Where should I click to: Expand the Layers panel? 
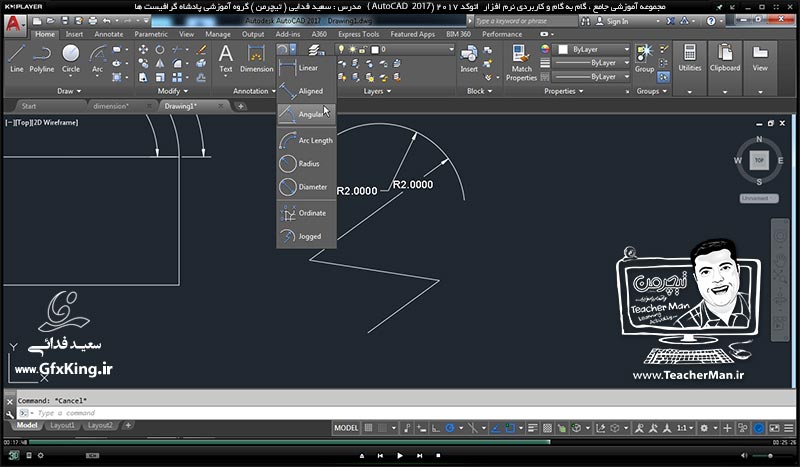pyautogui.click(x=378, y=91)
